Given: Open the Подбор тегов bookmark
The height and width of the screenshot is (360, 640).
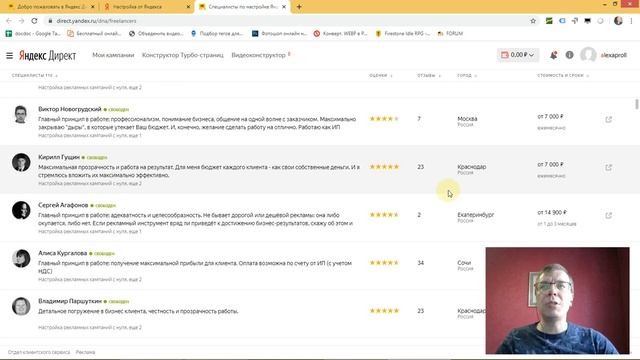Looking at the screenshot, I should pyautogui.click(x=216, y=33).
